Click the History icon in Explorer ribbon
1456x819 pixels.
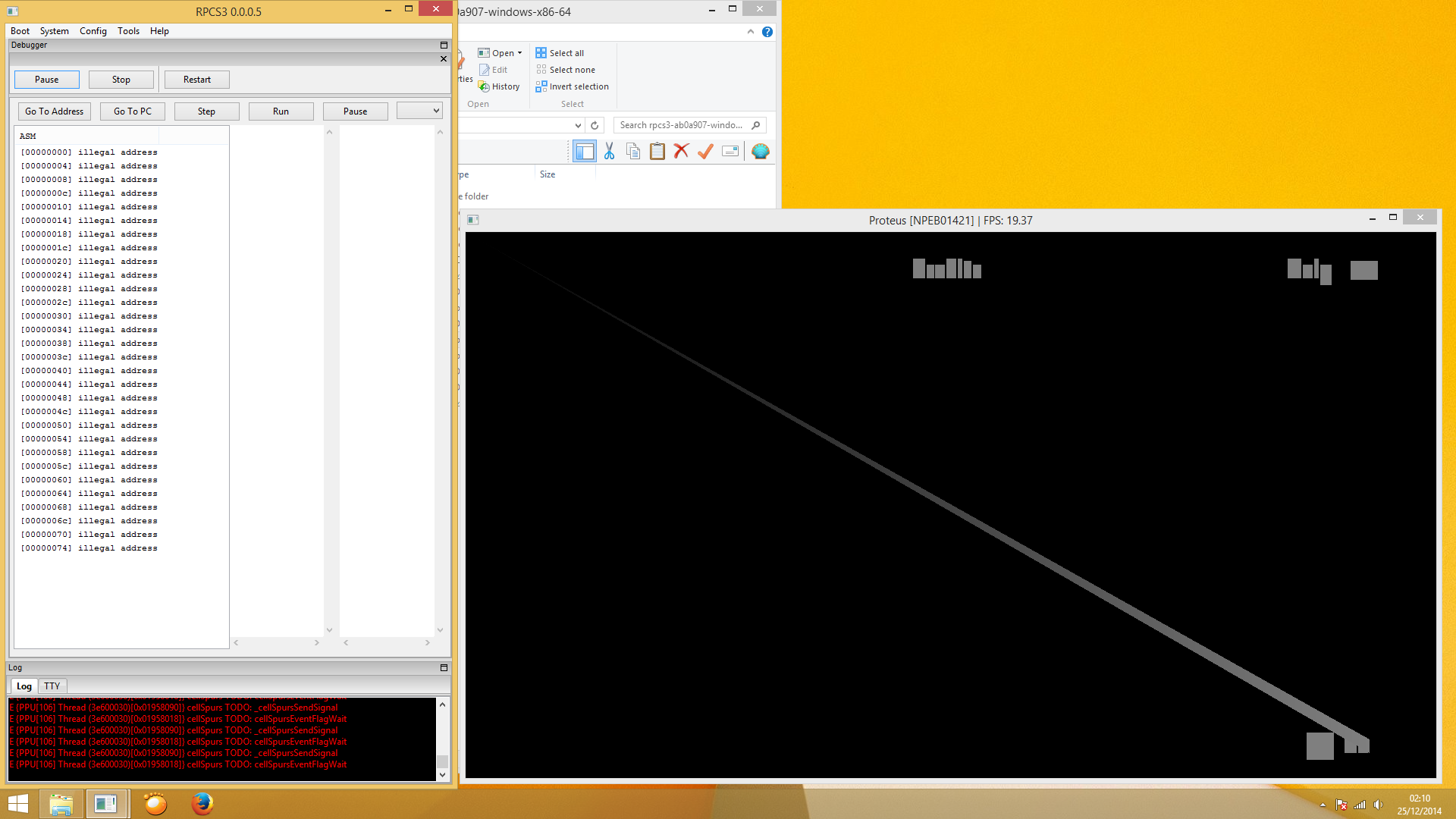click(484, 86)
